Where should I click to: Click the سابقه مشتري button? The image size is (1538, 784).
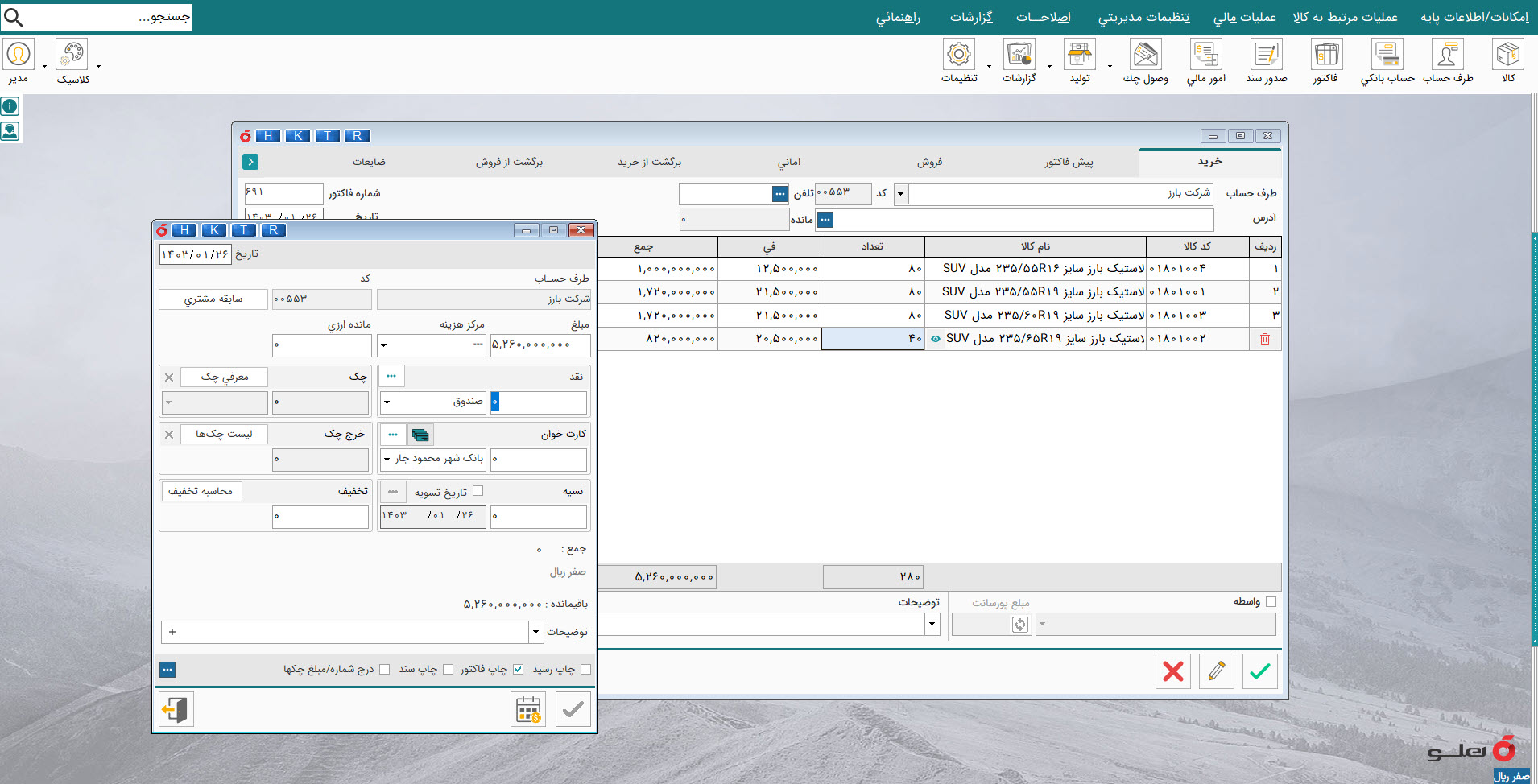213,299
